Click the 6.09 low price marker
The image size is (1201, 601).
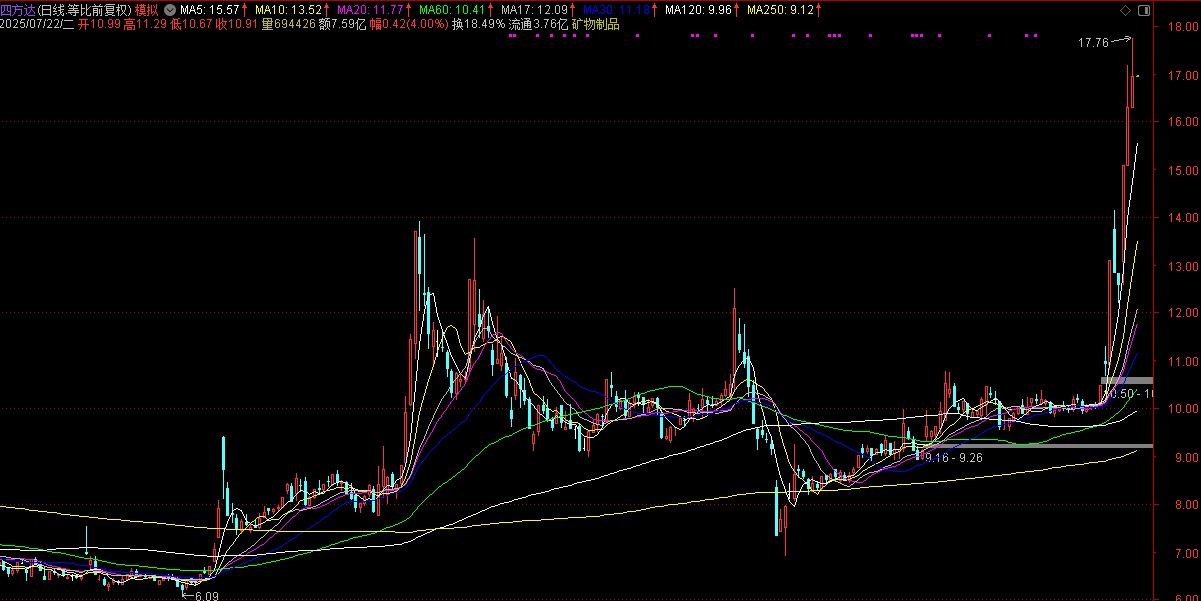tap(206, 595)
